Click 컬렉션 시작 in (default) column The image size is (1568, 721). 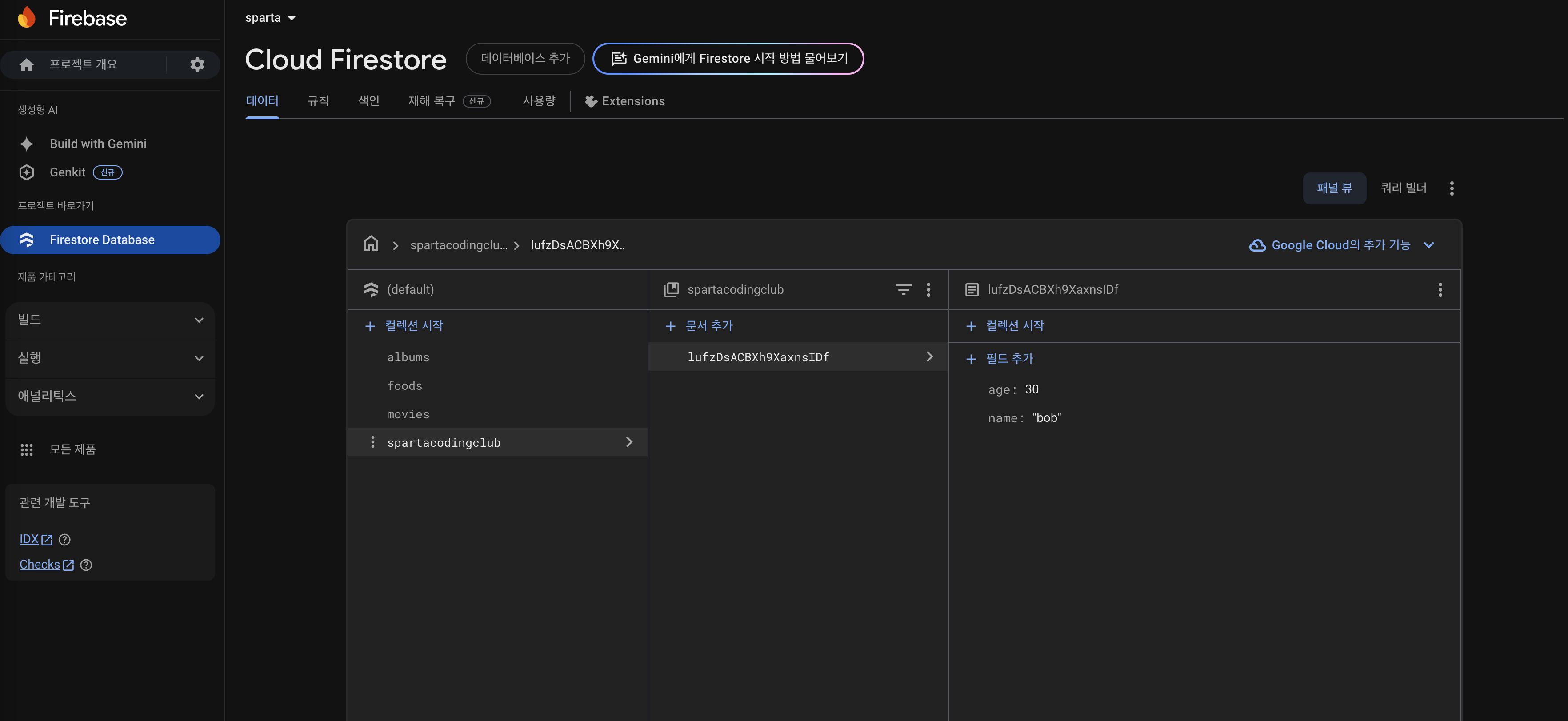click(x=404, y=326)
